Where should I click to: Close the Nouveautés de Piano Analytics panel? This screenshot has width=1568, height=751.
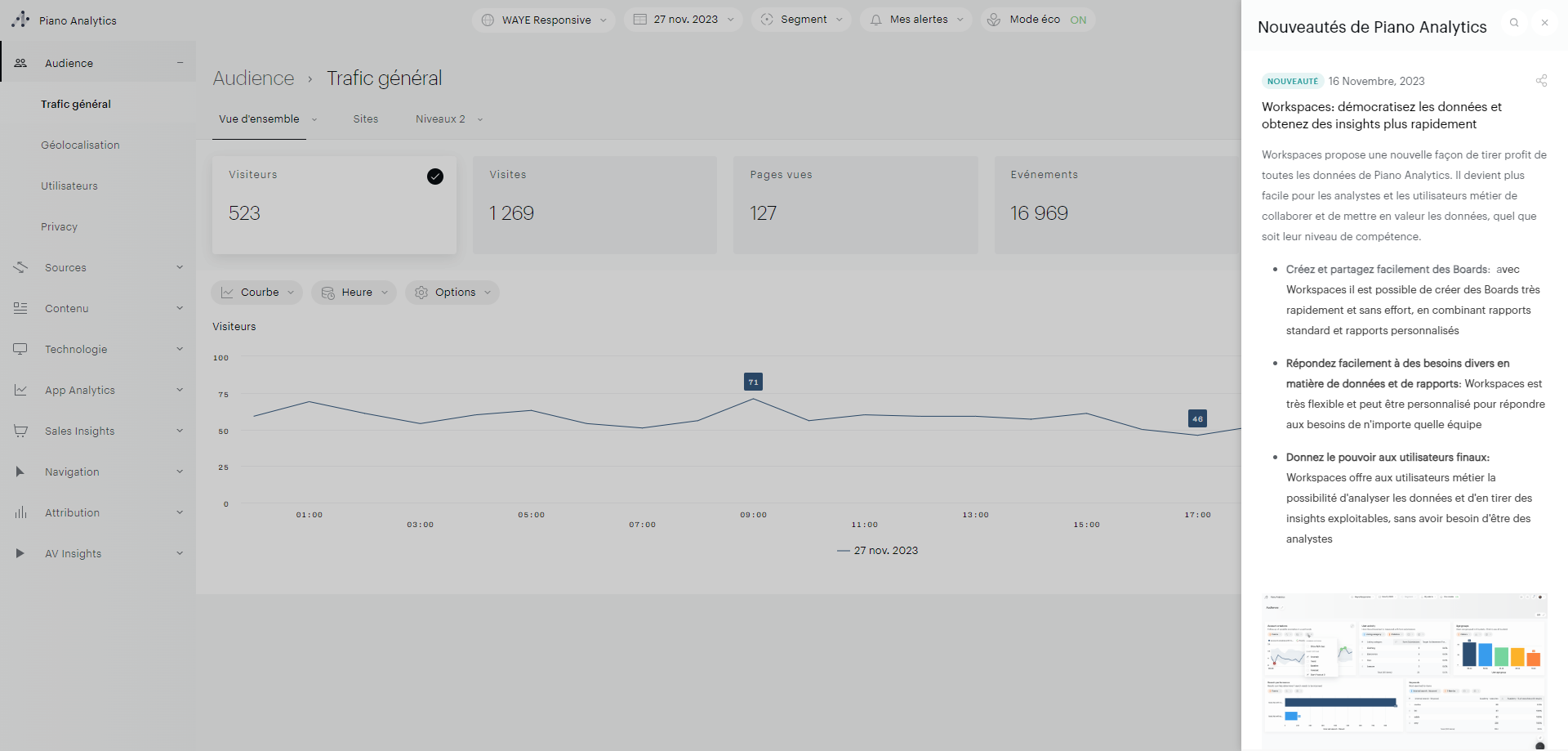tap(1544, 23)
